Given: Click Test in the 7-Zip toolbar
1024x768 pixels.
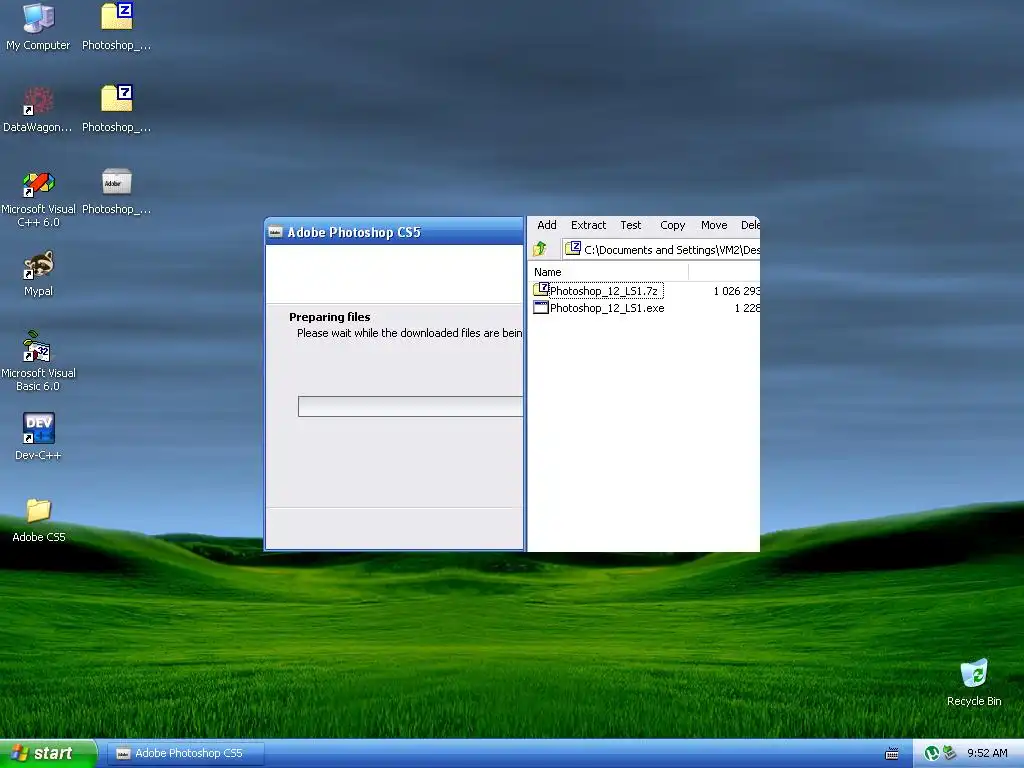Looking at the screenshot, I should point(630,225).
